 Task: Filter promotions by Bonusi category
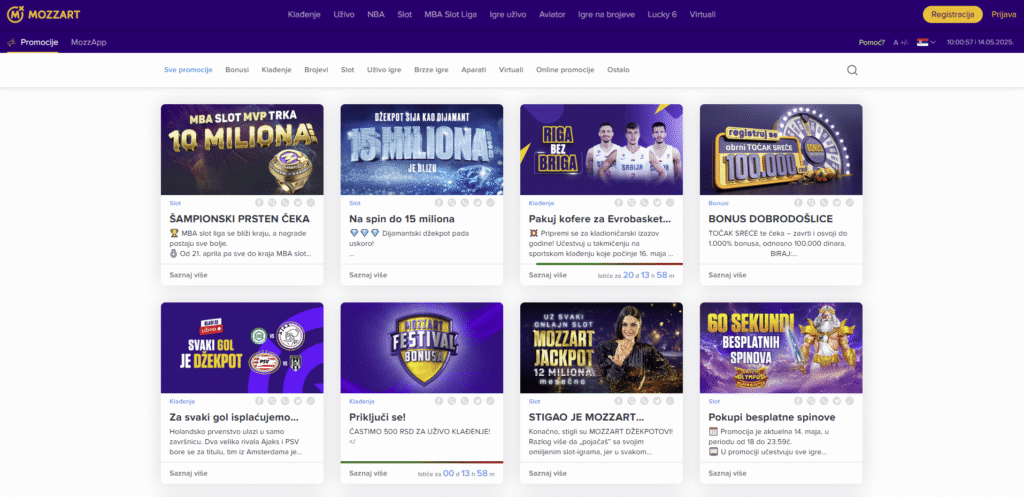coord(237,70)
